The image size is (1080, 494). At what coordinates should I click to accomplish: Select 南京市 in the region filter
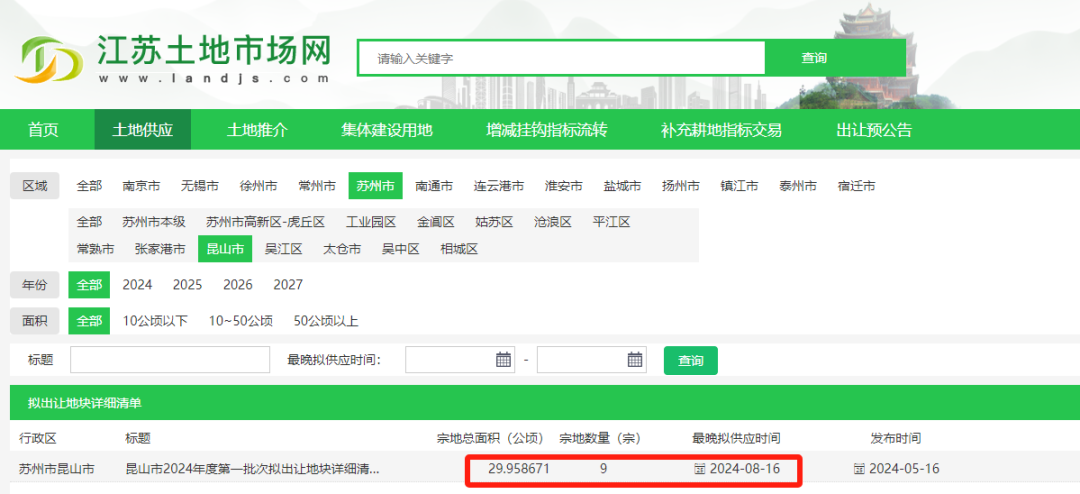pyautogui.click(x=141, y=186)
